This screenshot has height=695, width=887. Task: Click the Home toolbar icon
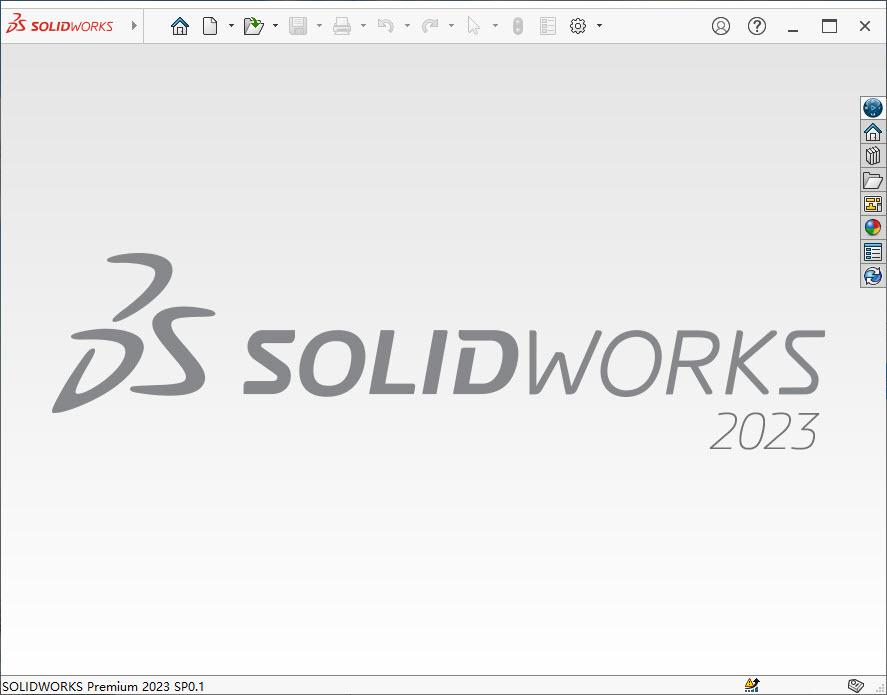(x=179, y=25)
